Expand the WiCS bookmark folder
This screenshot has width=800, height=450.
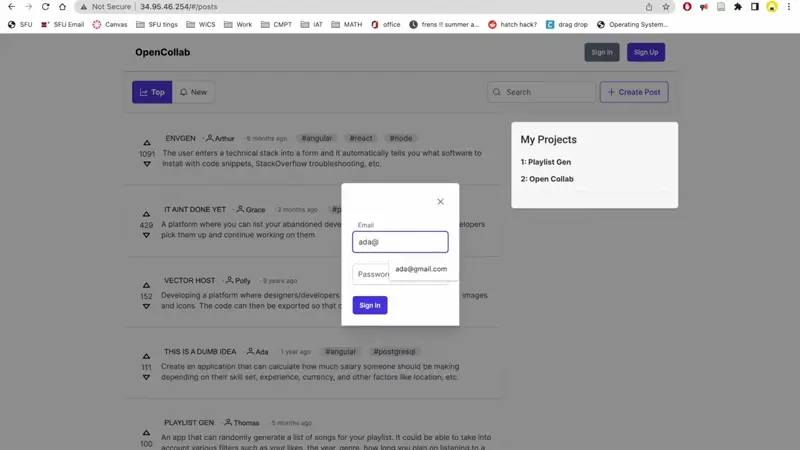pos(201,24)
